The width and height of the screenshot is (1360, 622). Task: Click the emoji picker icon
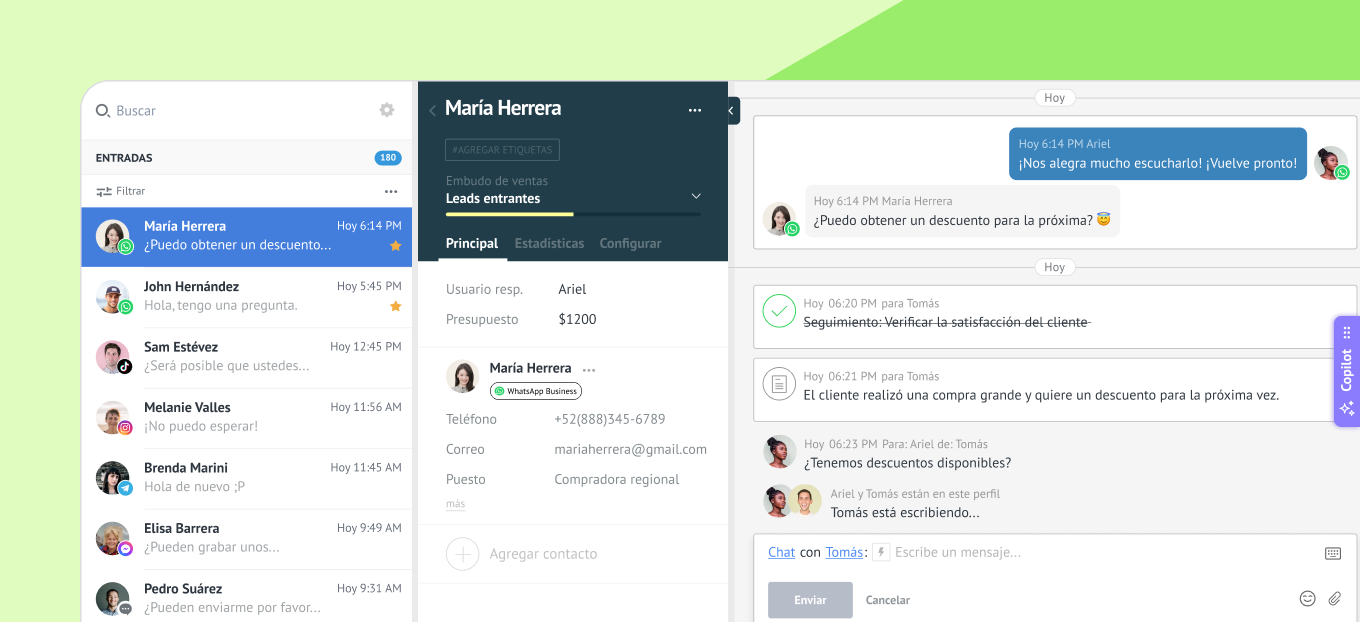point(1307,599)
